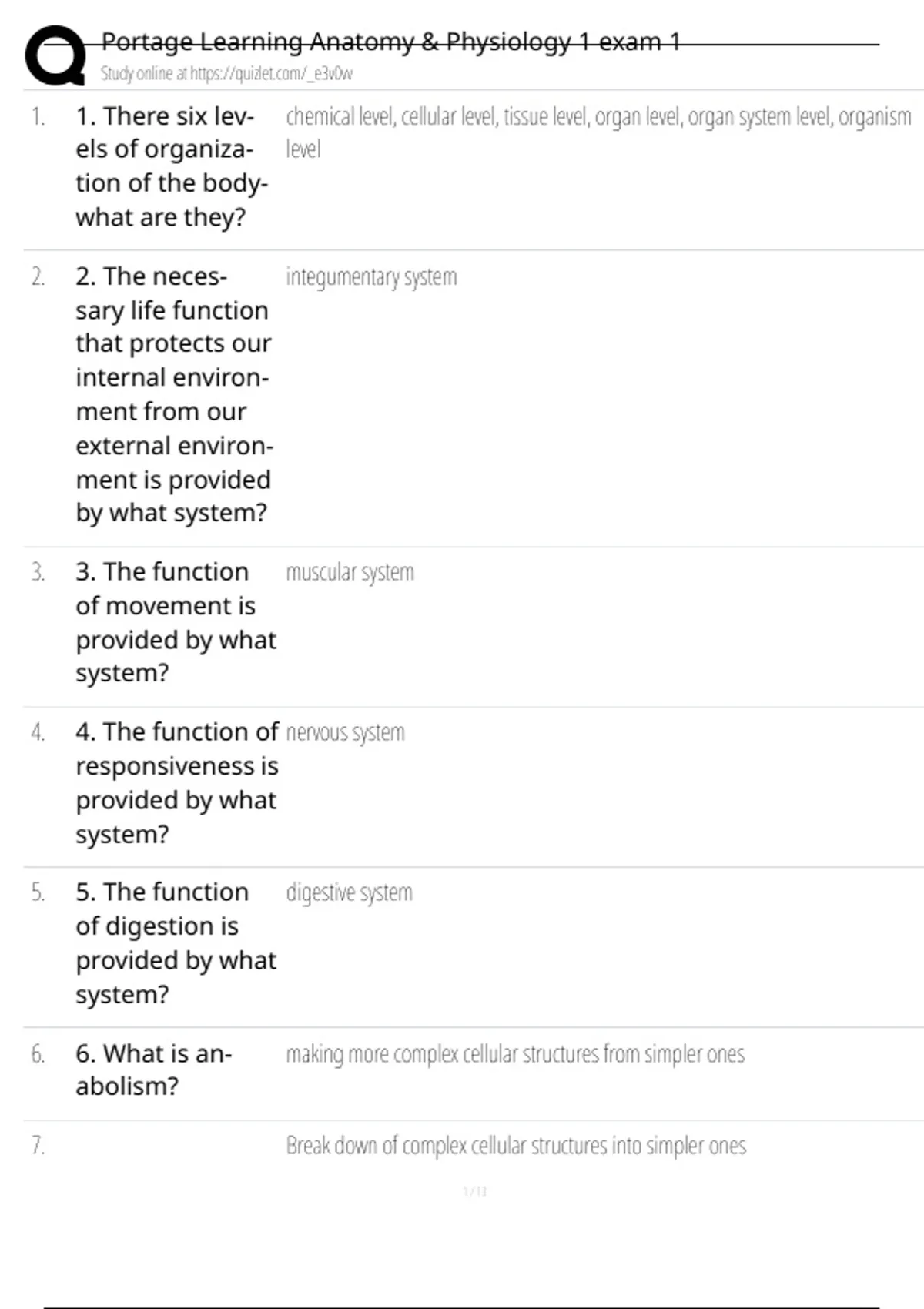
Task: Click the Portage Learning Anatomy & Physiology title
Action: [x=390, y=42]
